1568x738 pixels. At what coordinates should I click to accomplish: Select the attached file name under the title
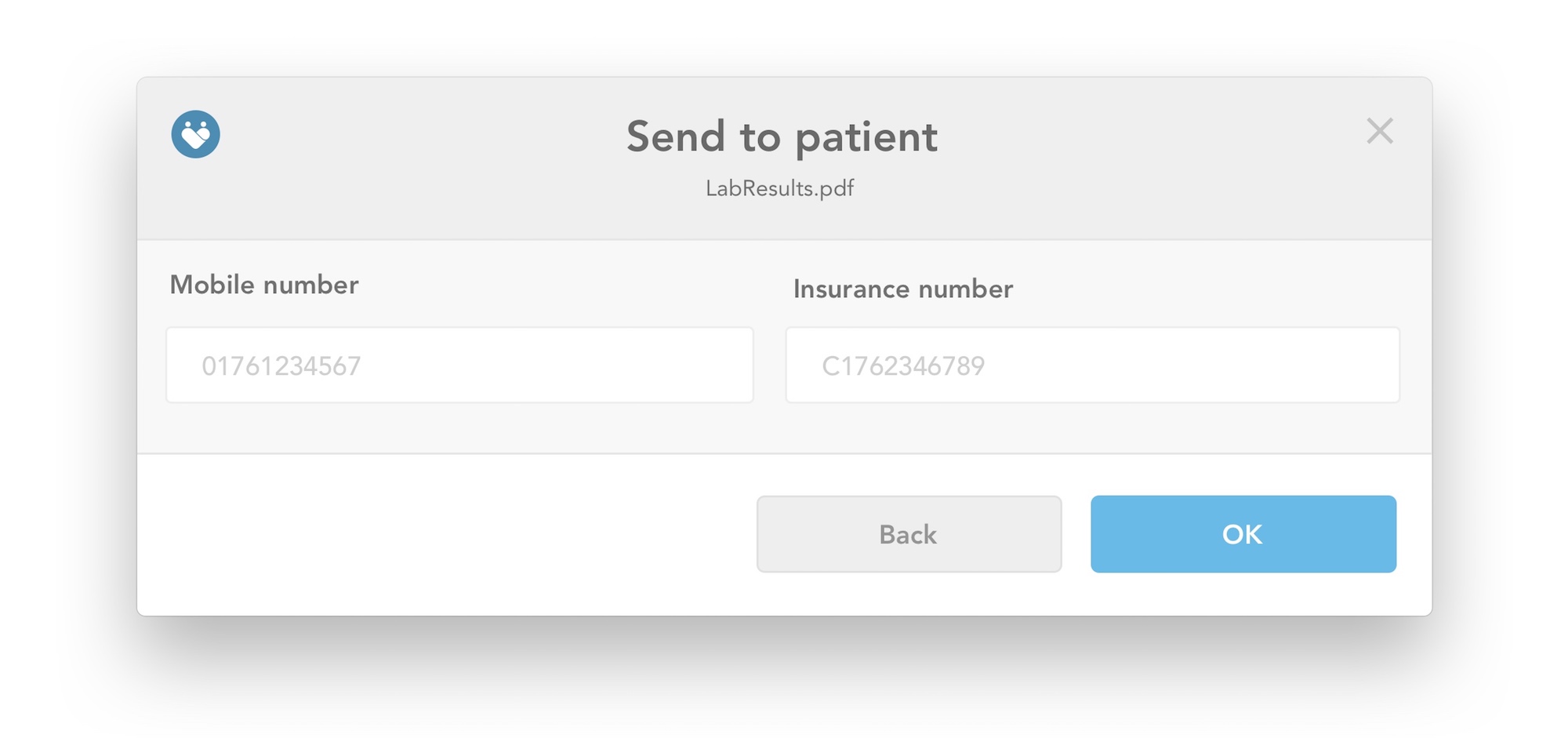pyautogui.click(x=779, y=188)
